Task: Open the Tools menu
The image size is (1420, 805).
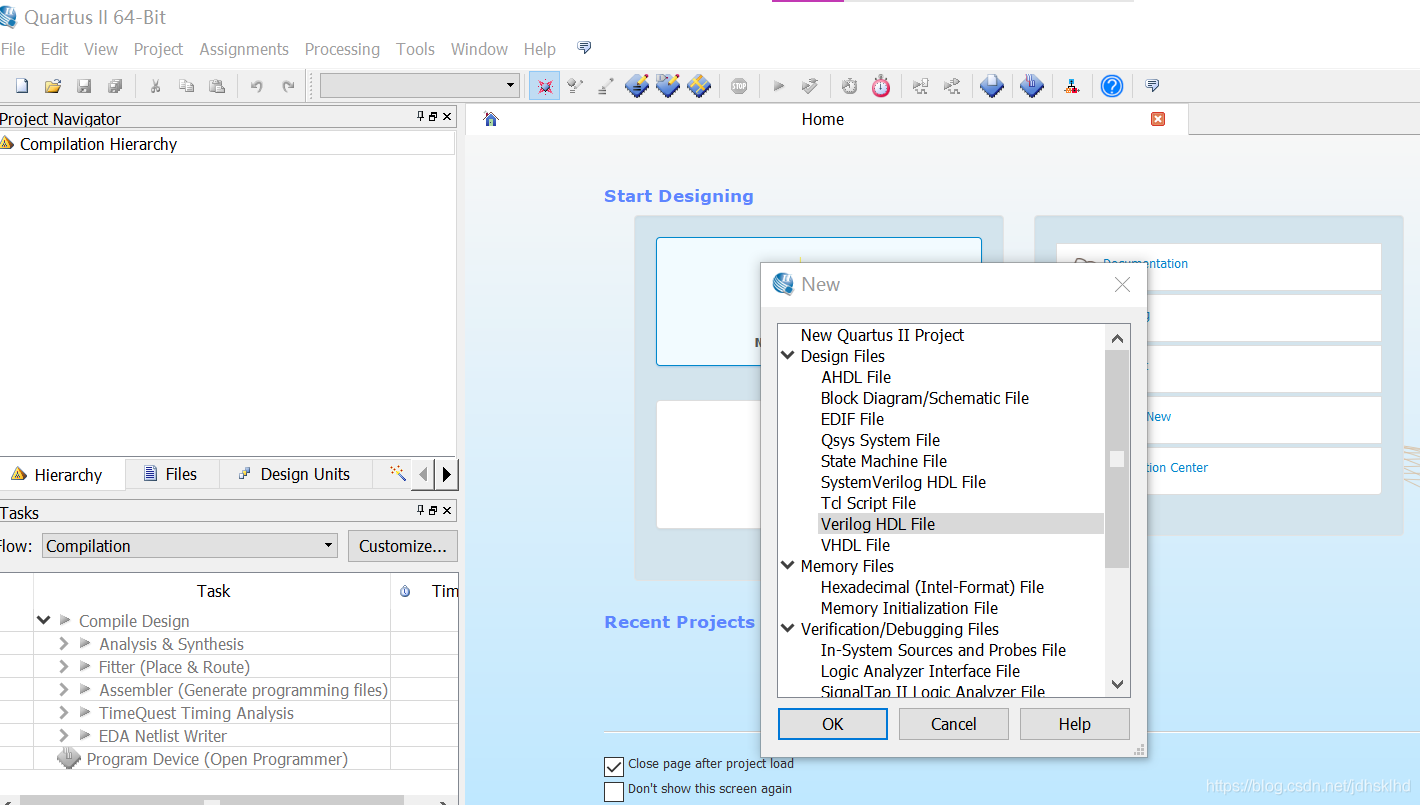Action: click(415, 49)
